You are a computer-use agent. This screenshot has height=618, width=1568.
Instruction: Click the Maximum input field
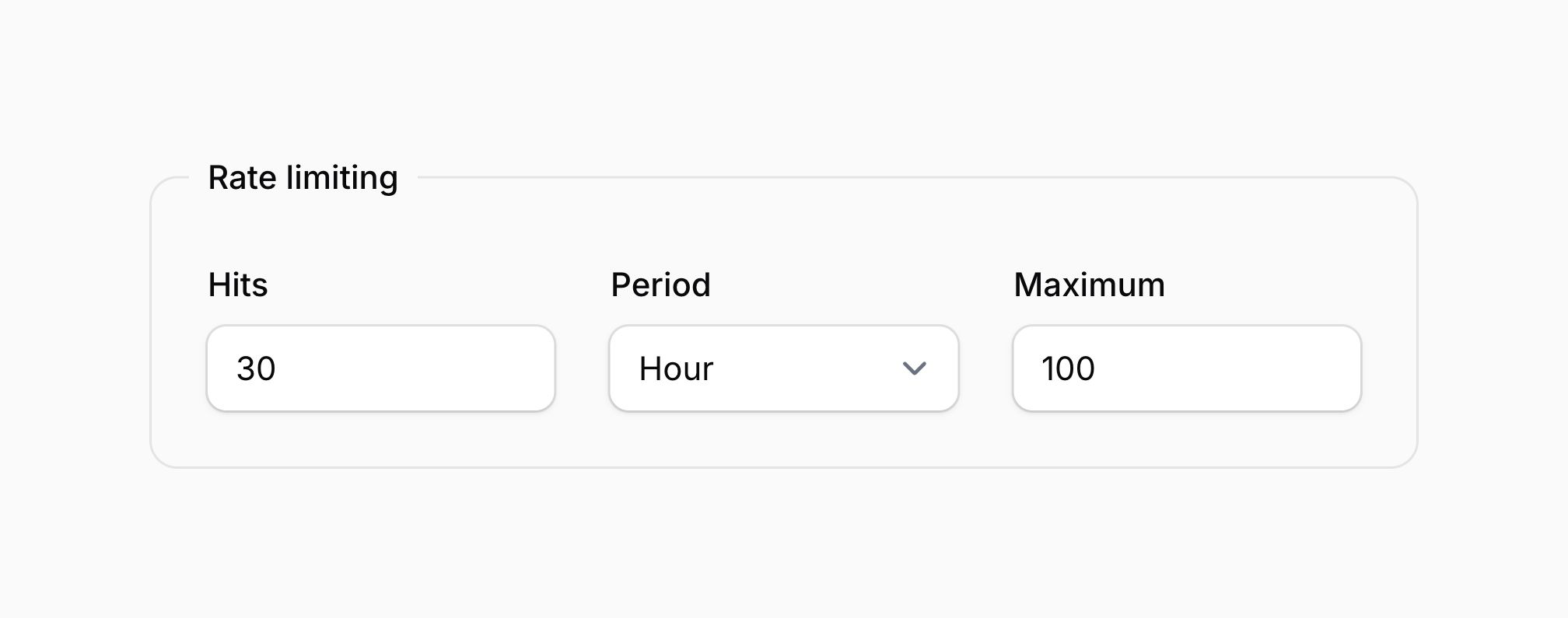1187,368
